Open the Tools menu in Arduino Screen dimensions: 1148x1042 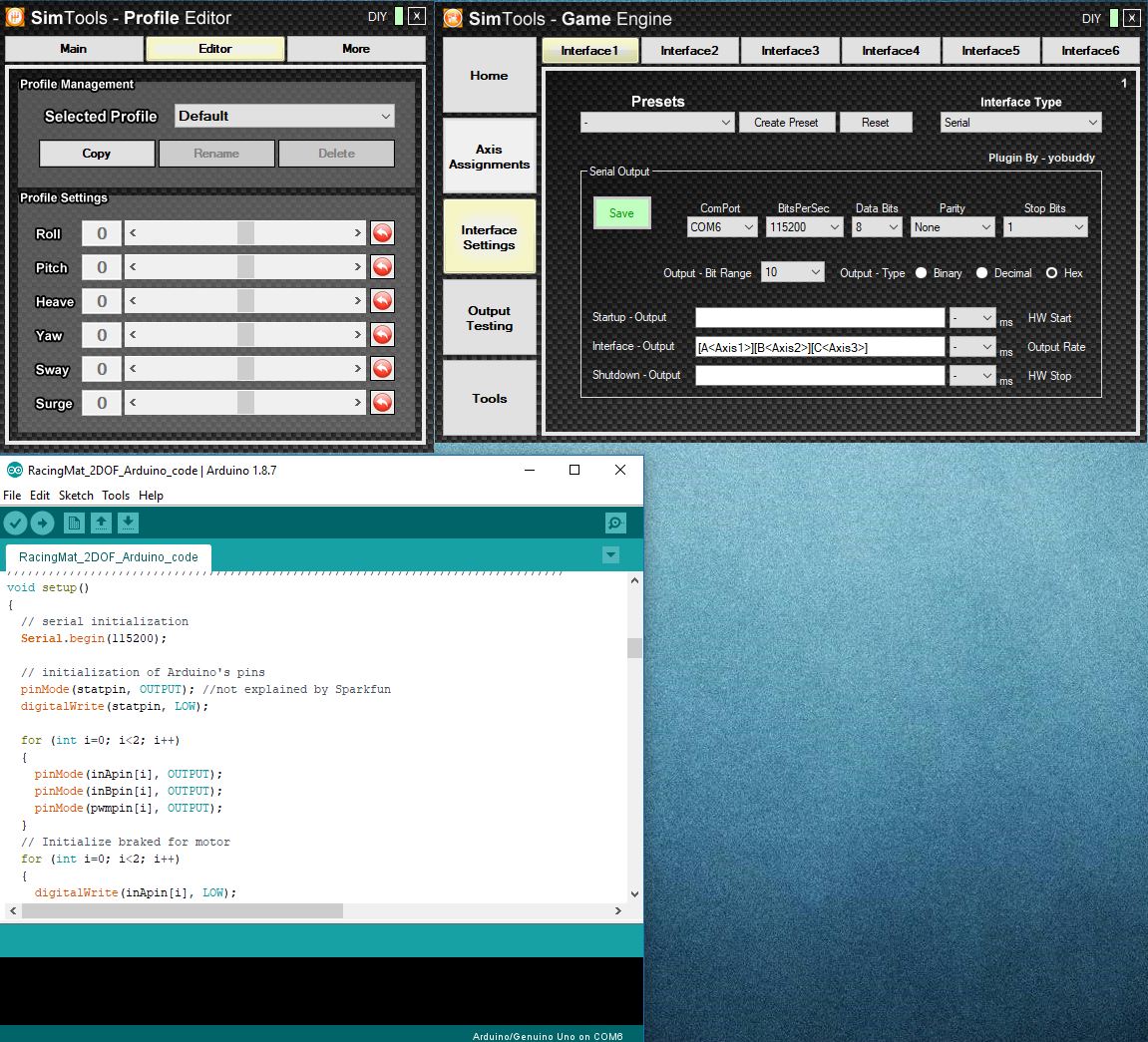click(x=116, y=496)
